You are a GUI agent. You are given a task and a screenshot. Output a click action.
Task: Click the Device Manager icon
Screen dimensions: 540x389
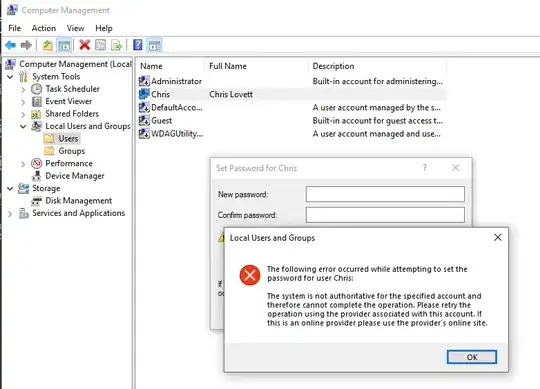pyautogui.click(x=37, y=176)
